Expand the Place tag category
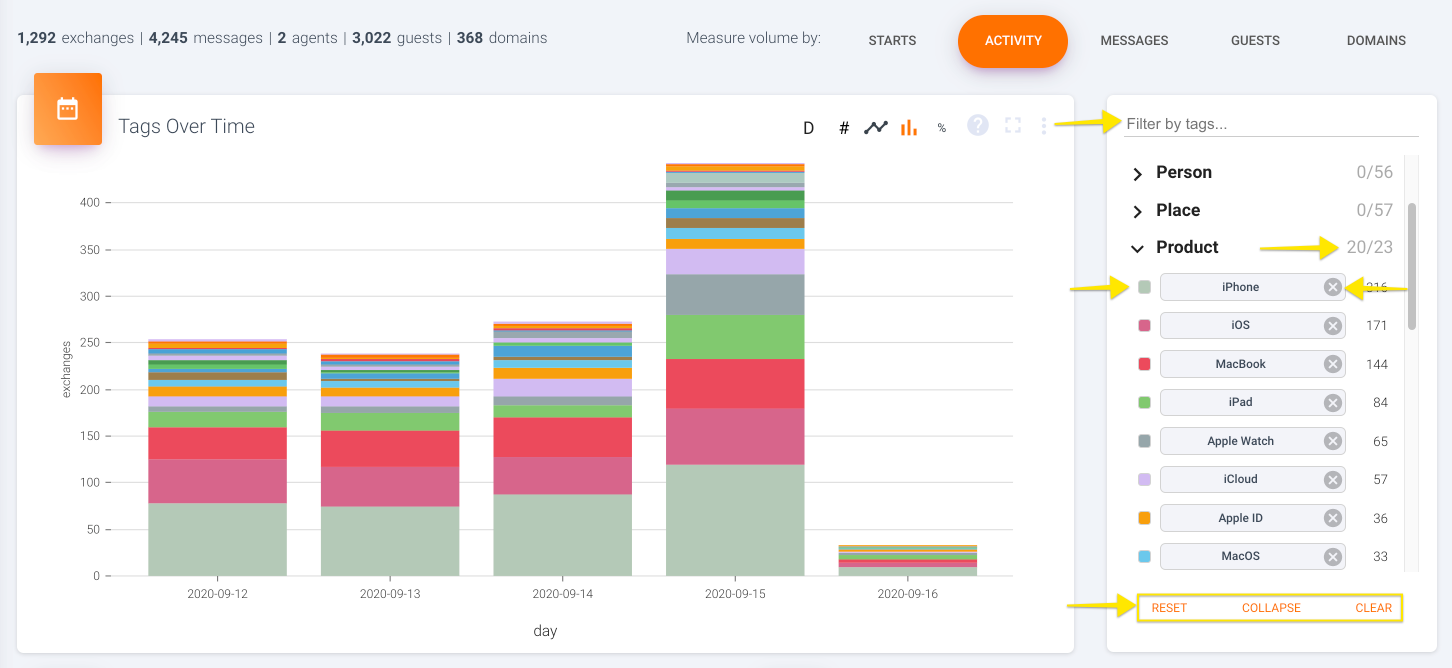The width and height of the screenshot is (1452, 668). [1137, 212]
